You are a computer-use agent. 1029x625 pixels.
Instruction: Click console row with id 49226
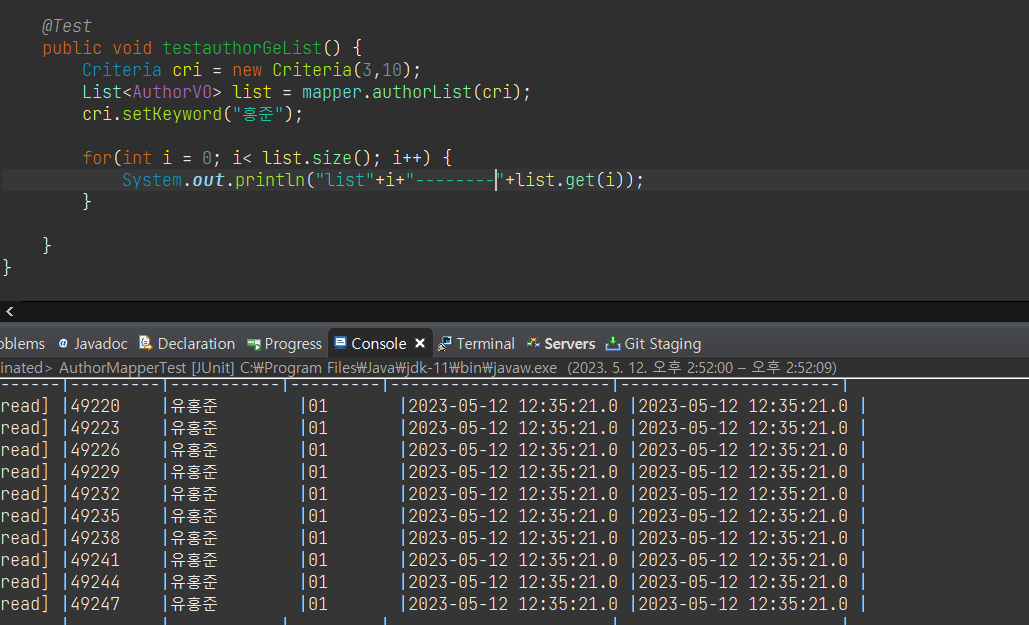432,450
